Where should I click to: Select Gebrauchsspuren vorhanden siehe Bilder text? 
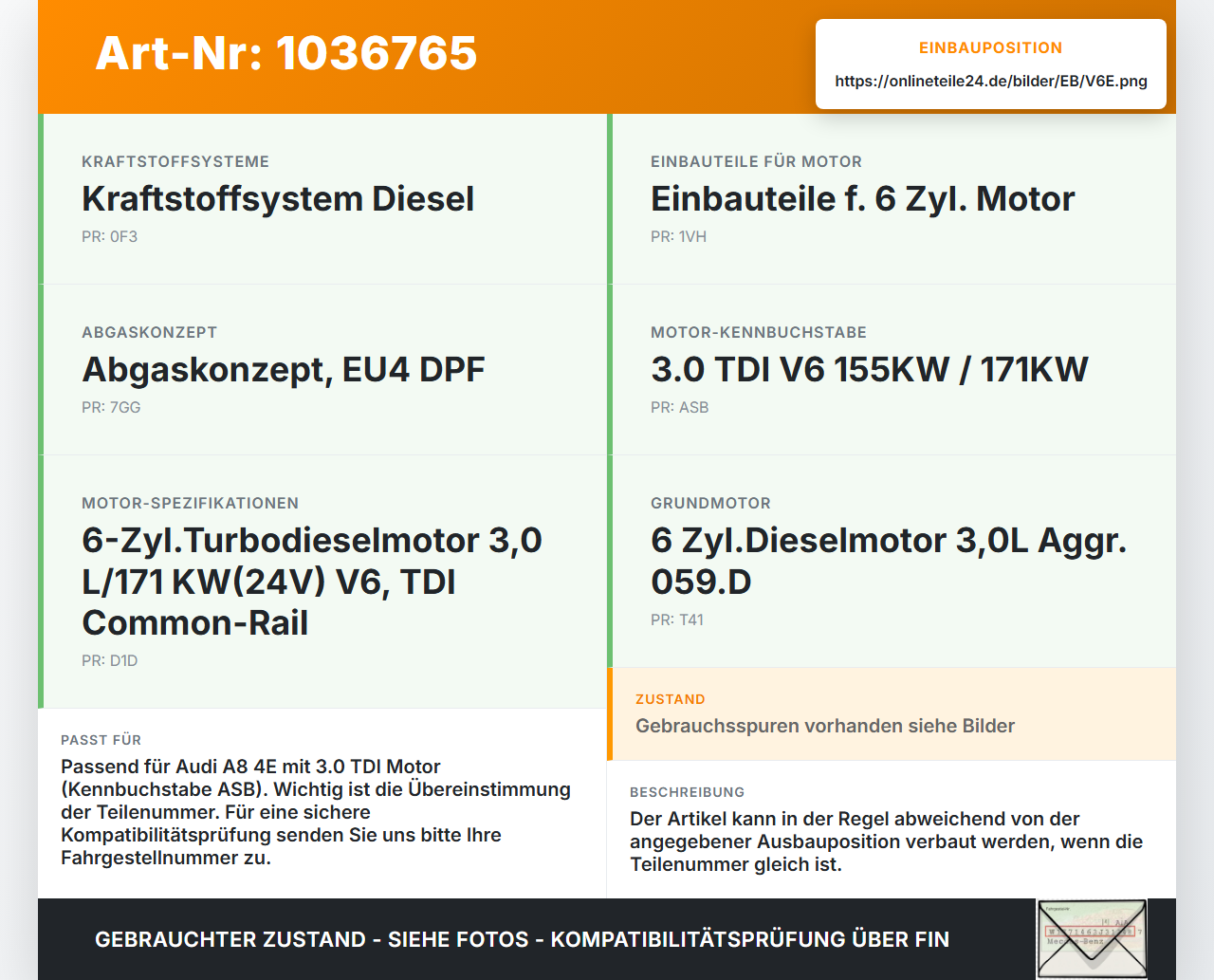coord(825,727)
